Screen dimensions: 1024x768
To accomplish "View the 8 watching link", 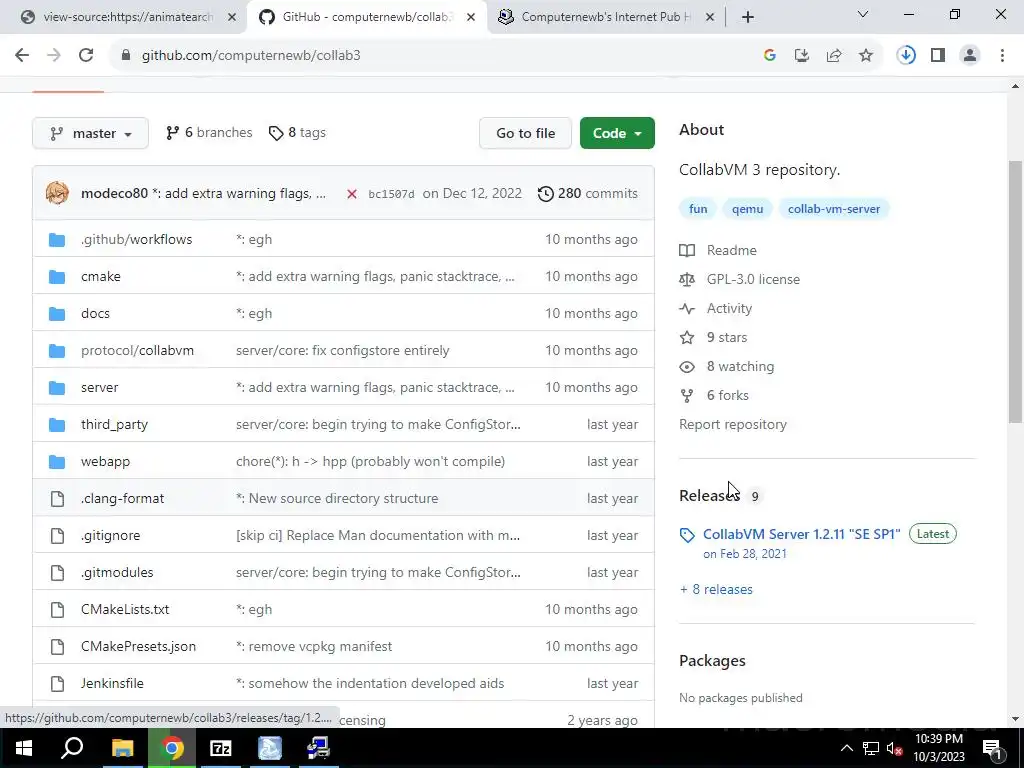I will pyautogui.click(x=740, y=366).
